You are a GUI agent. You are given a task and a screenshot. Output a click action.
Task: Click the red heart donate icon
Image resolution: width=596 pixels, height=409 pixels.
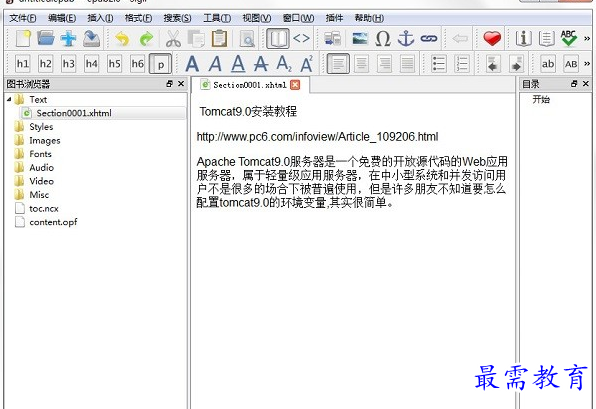click(492, 39)
